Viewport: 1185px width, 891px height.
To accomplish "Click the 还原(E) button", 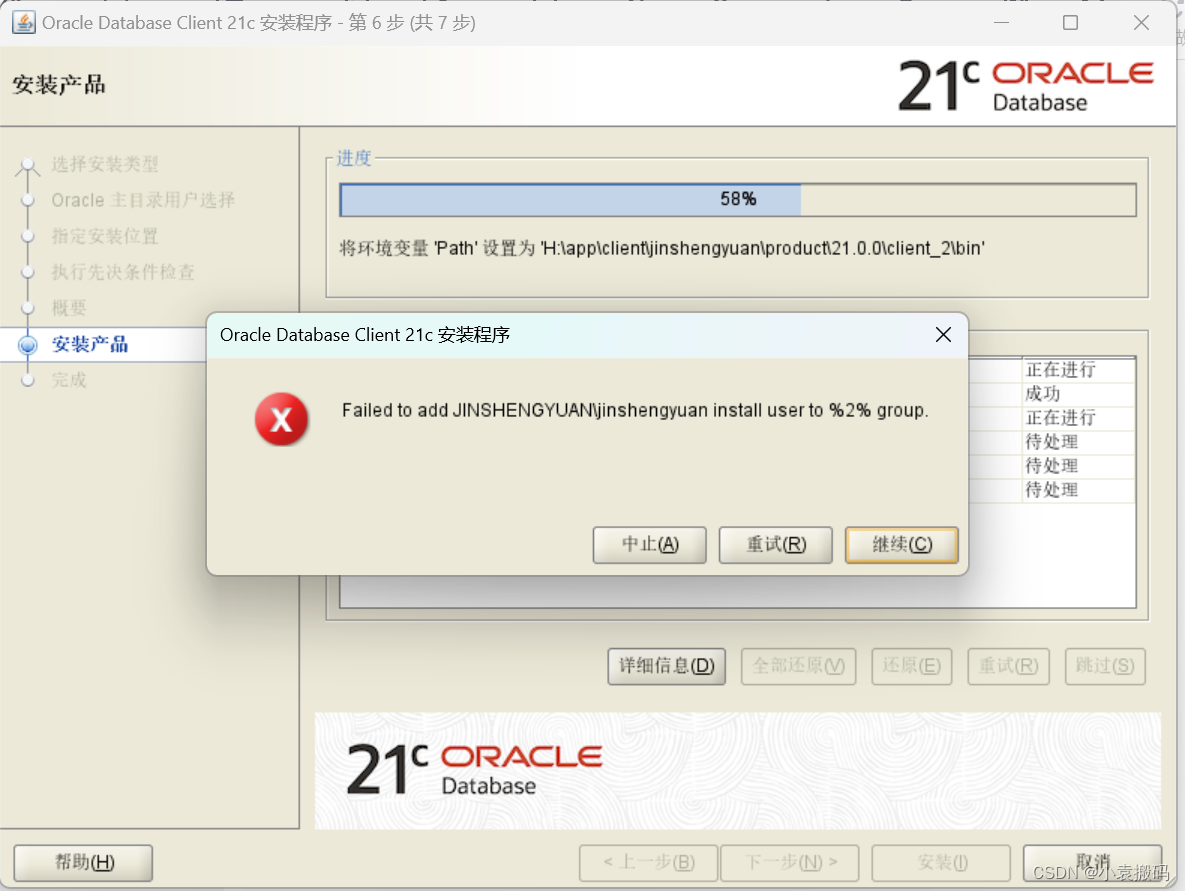I will pyautogui.click(x=911, y=666).
